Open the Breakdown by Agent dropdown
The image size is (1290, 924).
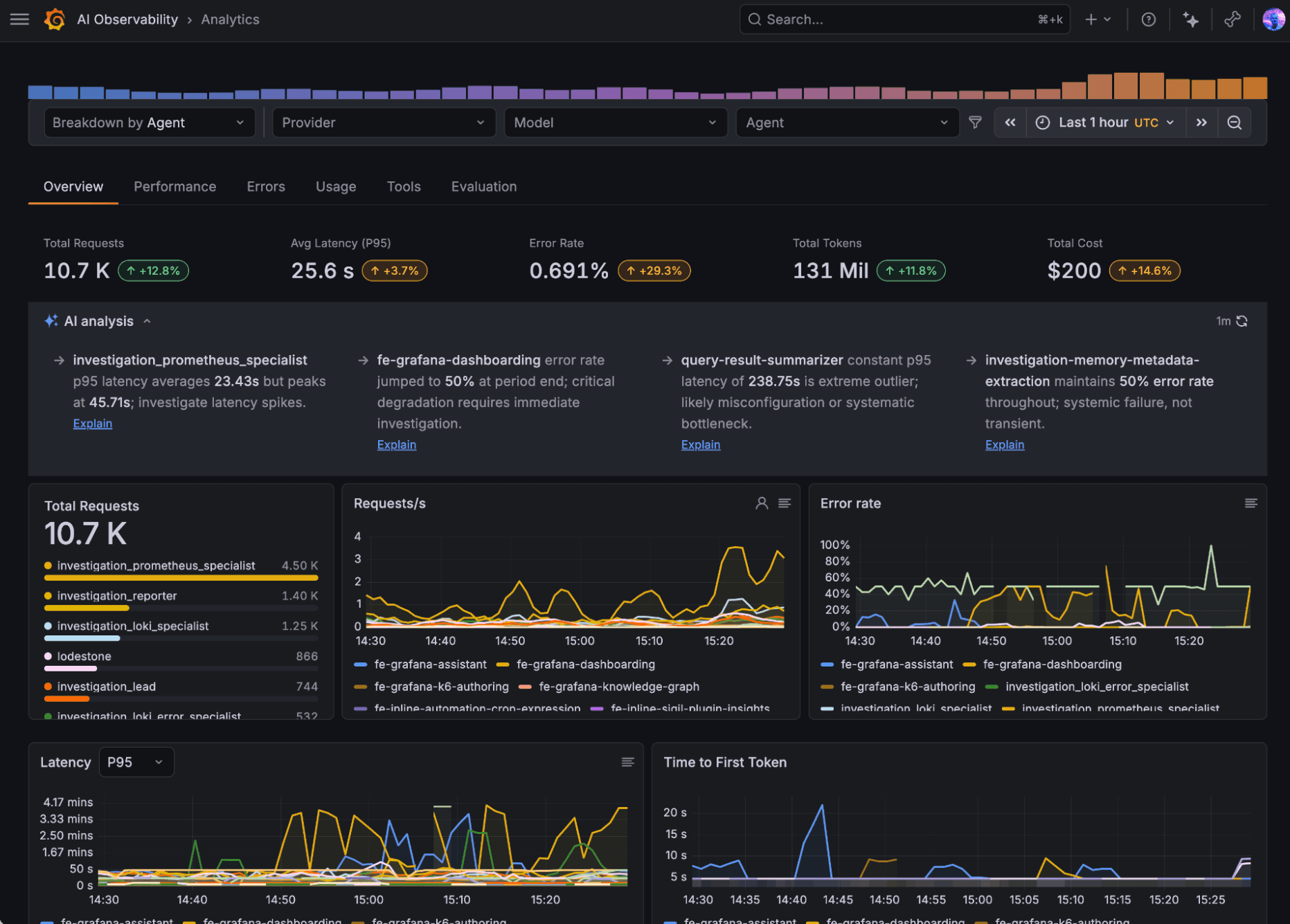point(149,122)
